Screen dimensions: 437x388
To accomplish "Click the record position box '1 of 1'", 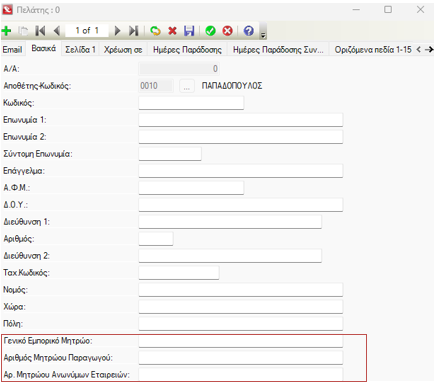I will 87,31.
